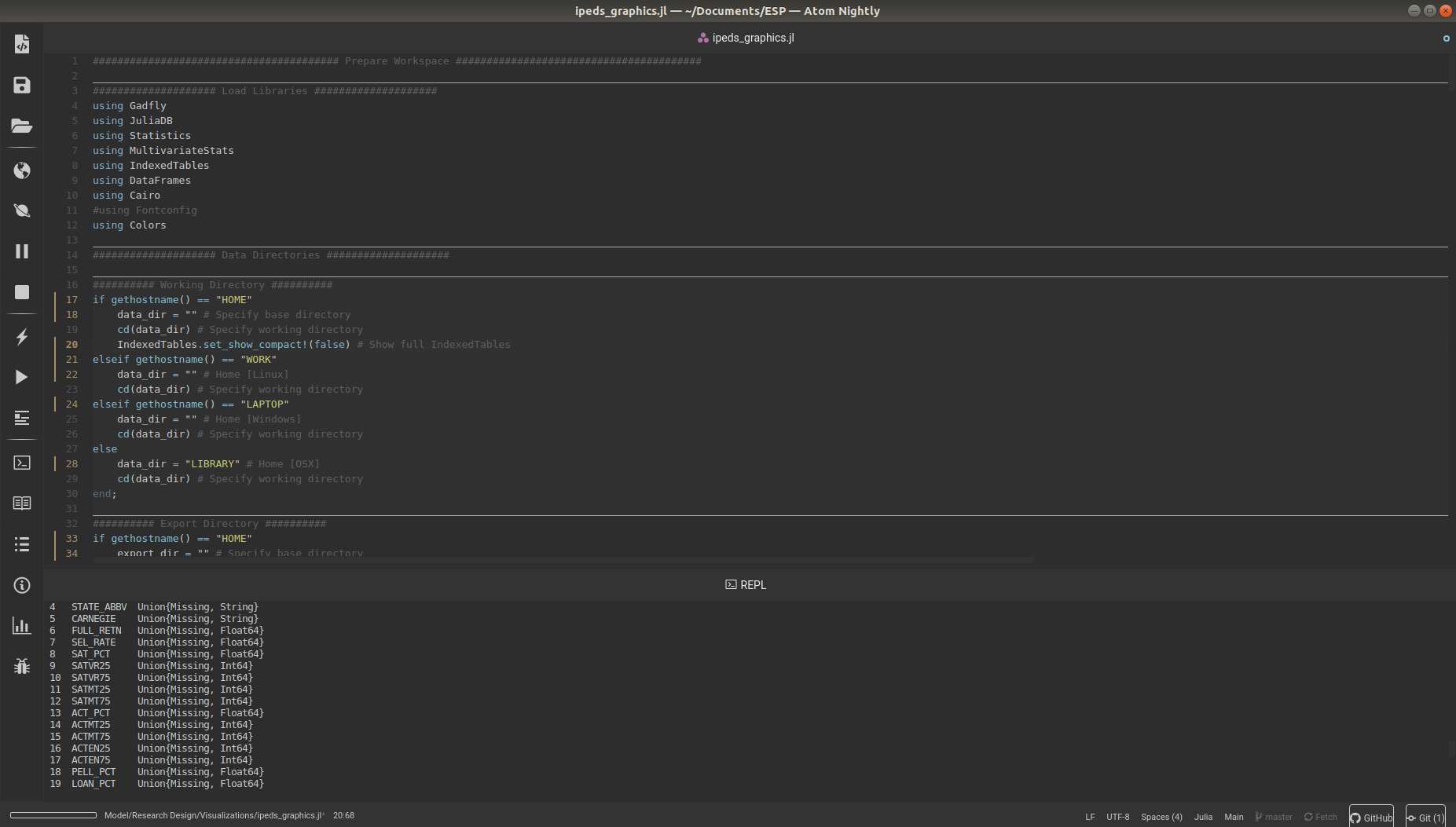Open the Julia grammar selector
Screen dimensions: 1456x827
1203,817
